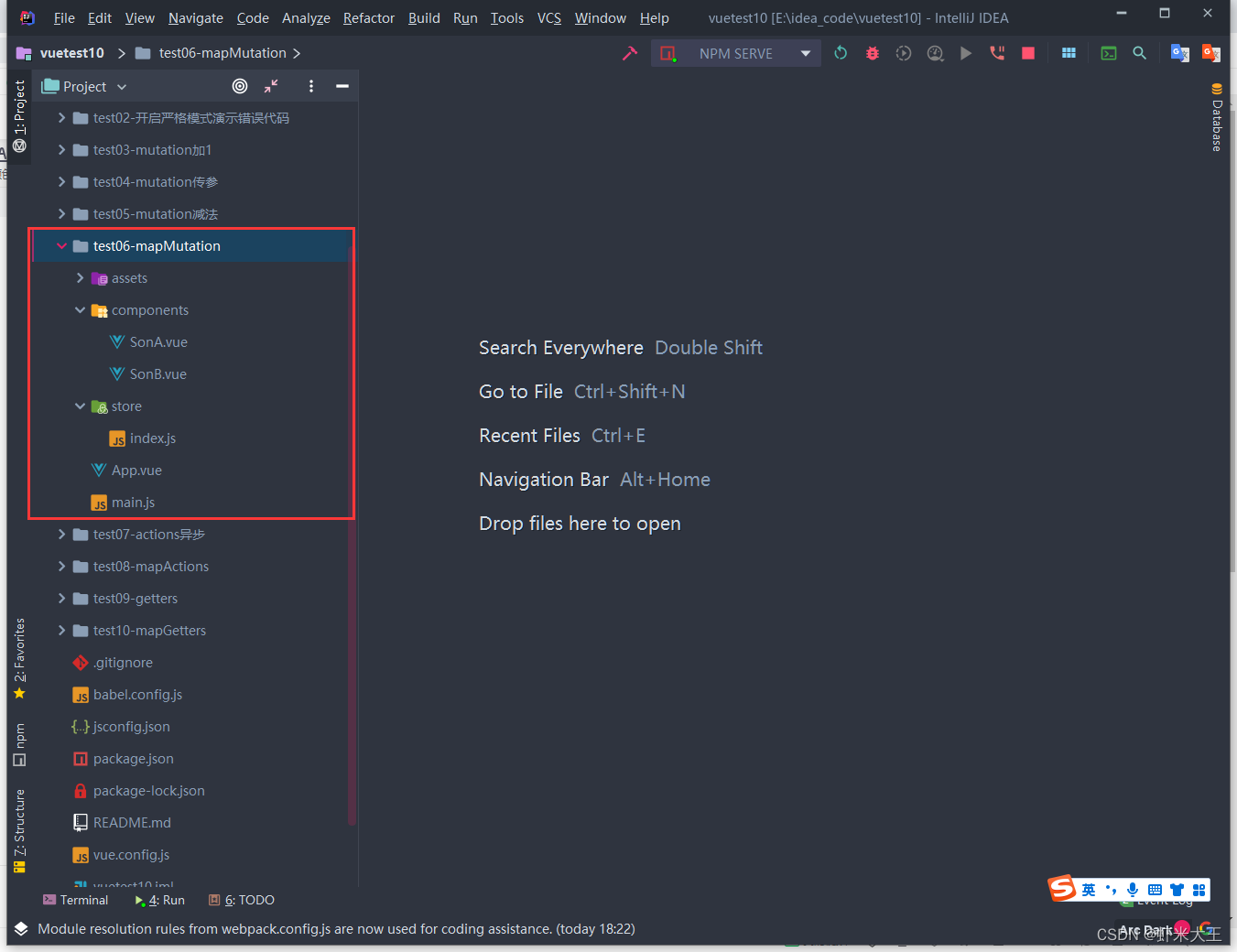Viewport: 1237px width, 952px height.
Task: Expand the test07-actions异步 folder
Action: tap(61, 534)
